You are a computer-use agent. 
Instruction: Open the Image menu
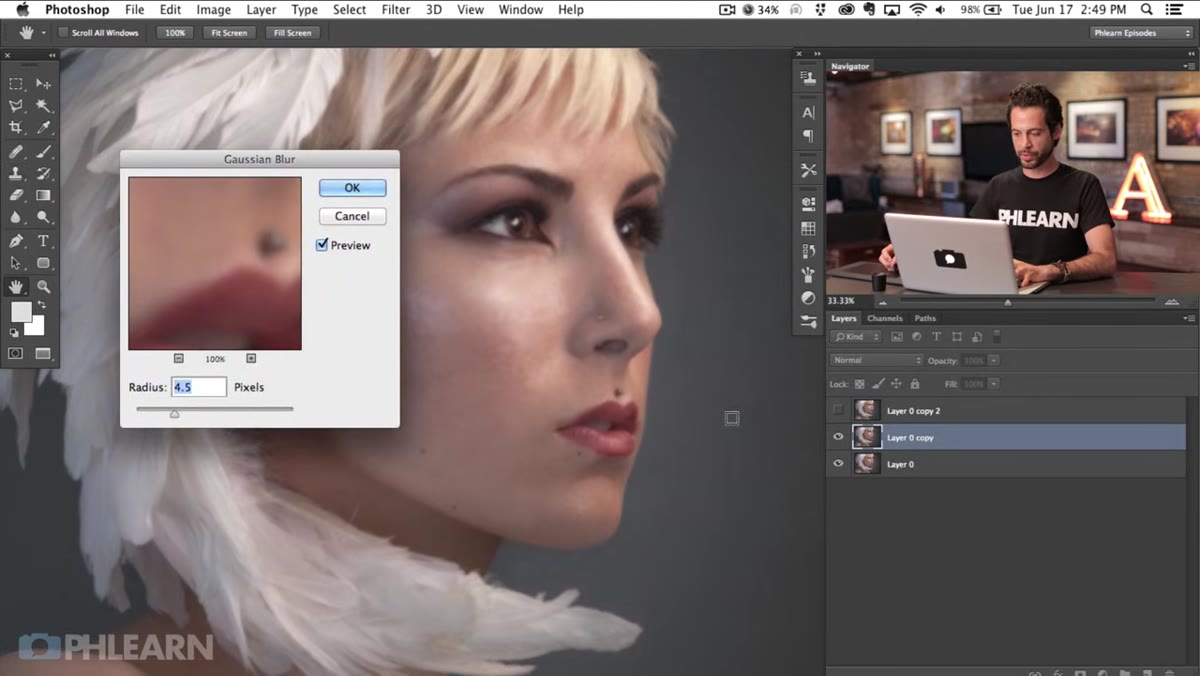point(213,9)
